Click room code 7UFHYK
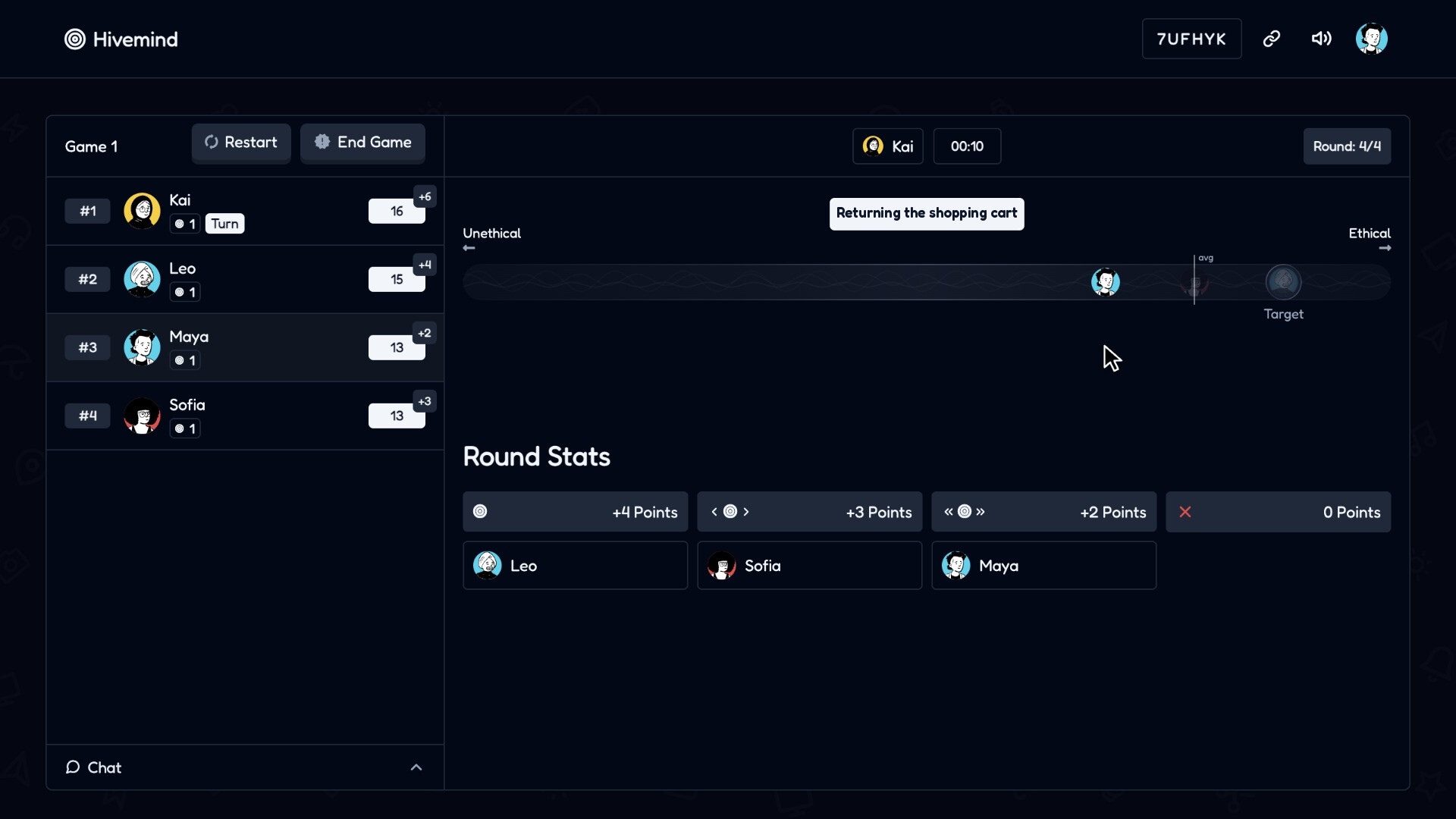The image size is (1456, 819). [x=1191, y=39]
